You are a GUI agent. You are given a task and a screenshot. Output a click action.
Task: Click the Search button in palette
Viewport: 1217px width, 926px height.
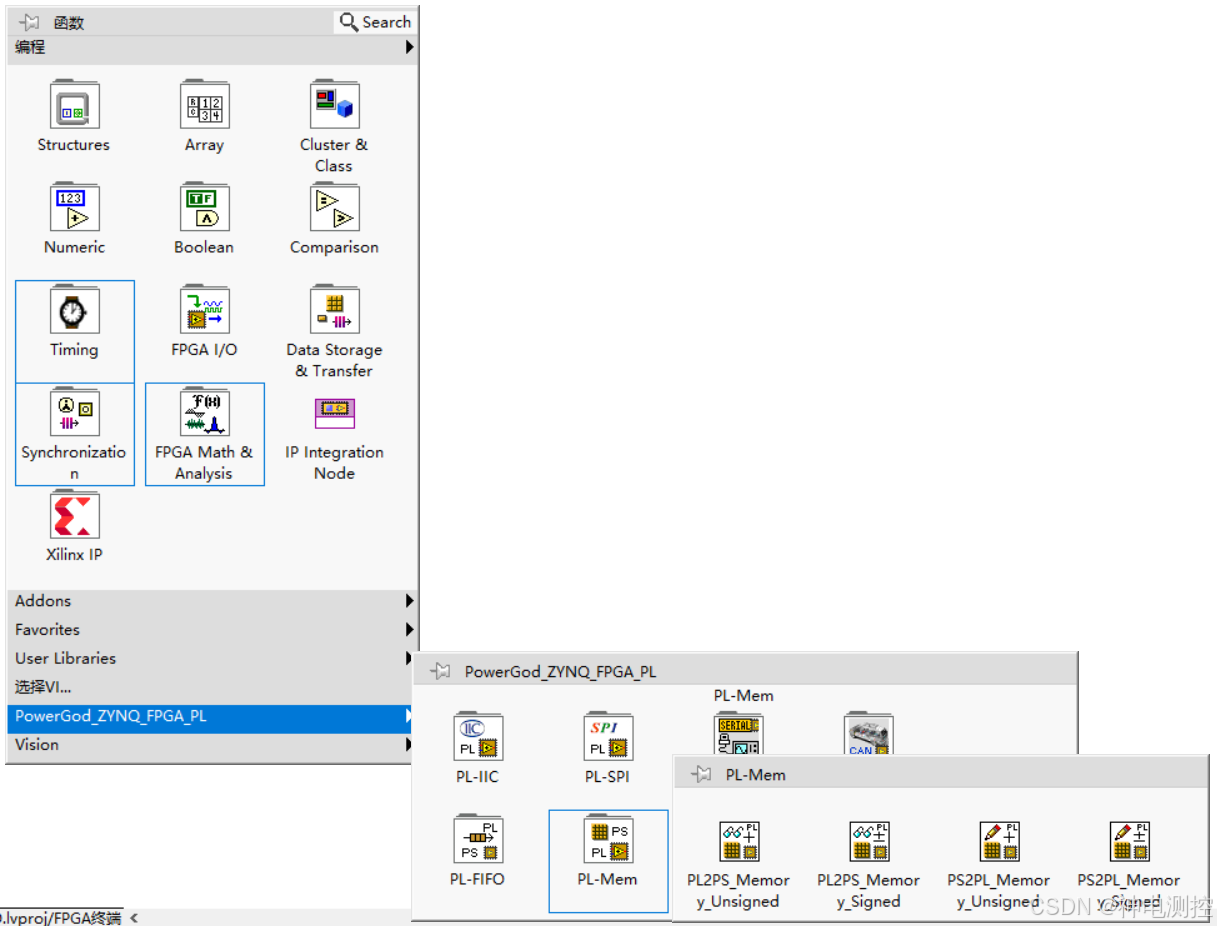(x=374, y=22)
